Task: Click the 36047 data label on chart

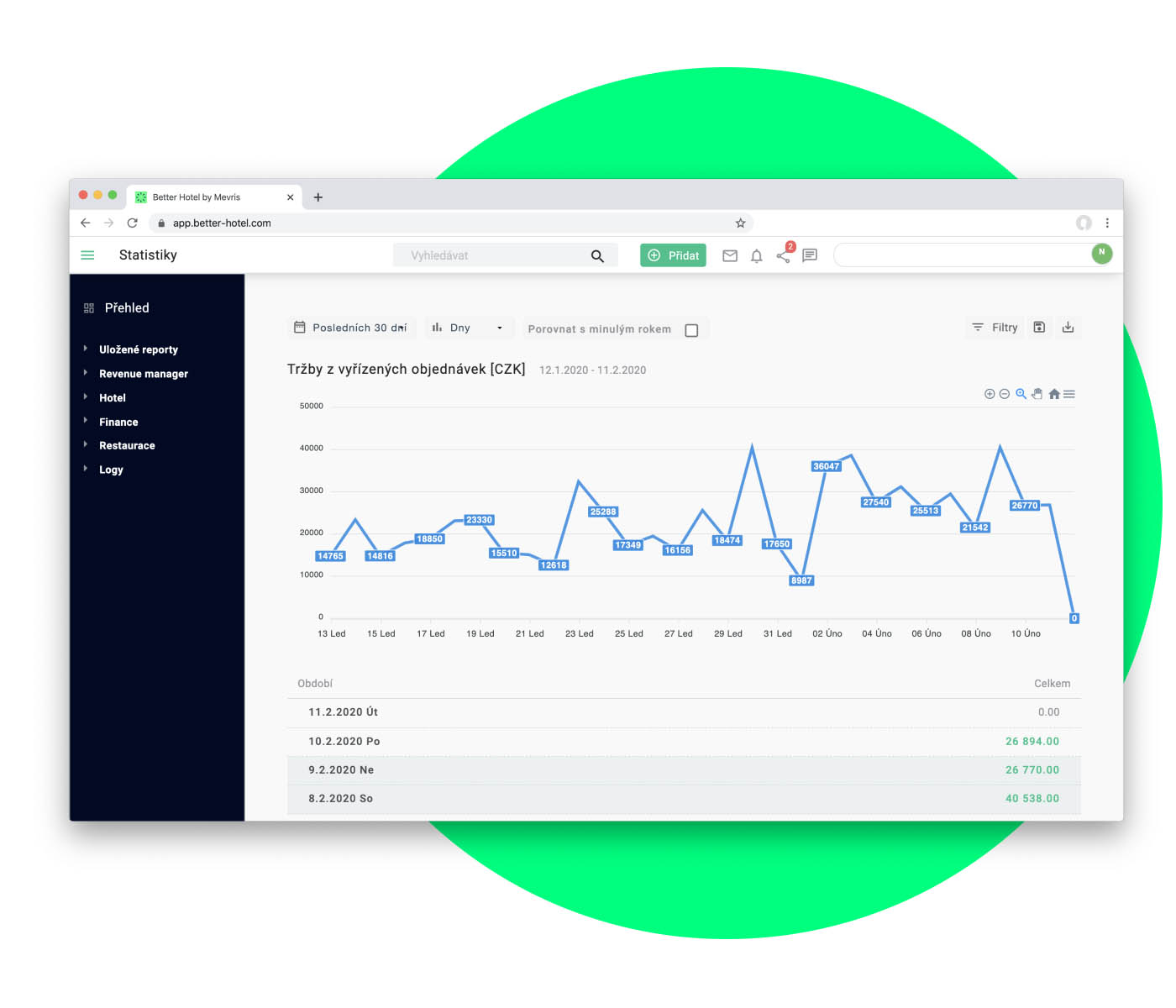Action: pos(826,466)
